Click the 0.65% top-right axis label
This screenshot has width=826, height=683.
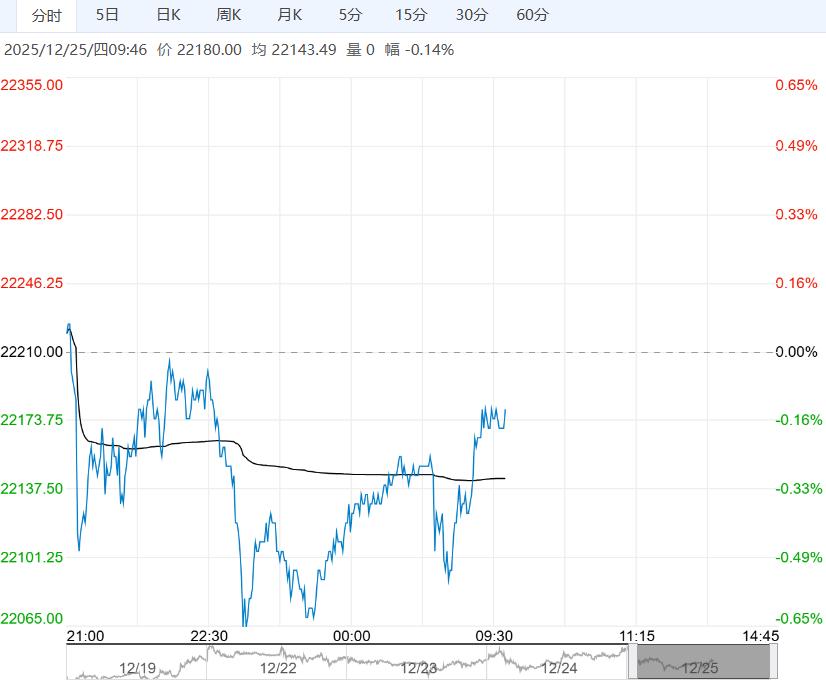pos(796,85)
